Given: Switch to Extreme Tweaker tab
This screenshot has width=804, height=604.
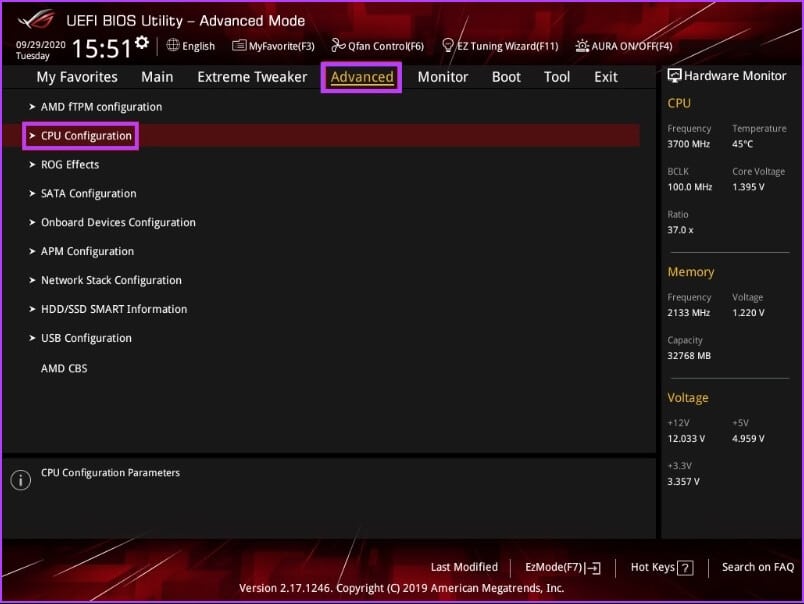Looking at the screenshot, I should coord(251,77).
